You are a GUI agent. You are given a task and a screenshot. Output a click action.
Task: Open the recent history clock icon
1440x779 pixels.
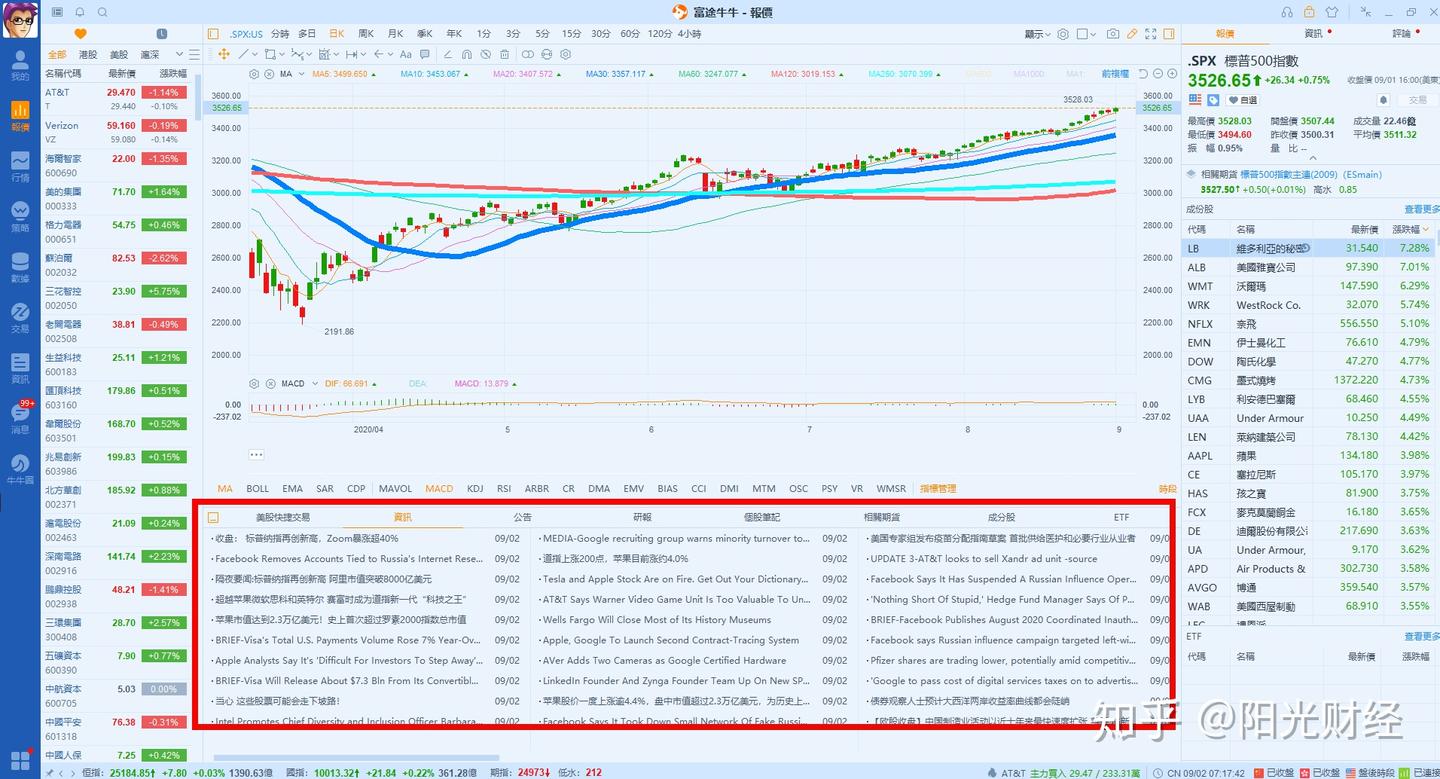coord(162,33)
